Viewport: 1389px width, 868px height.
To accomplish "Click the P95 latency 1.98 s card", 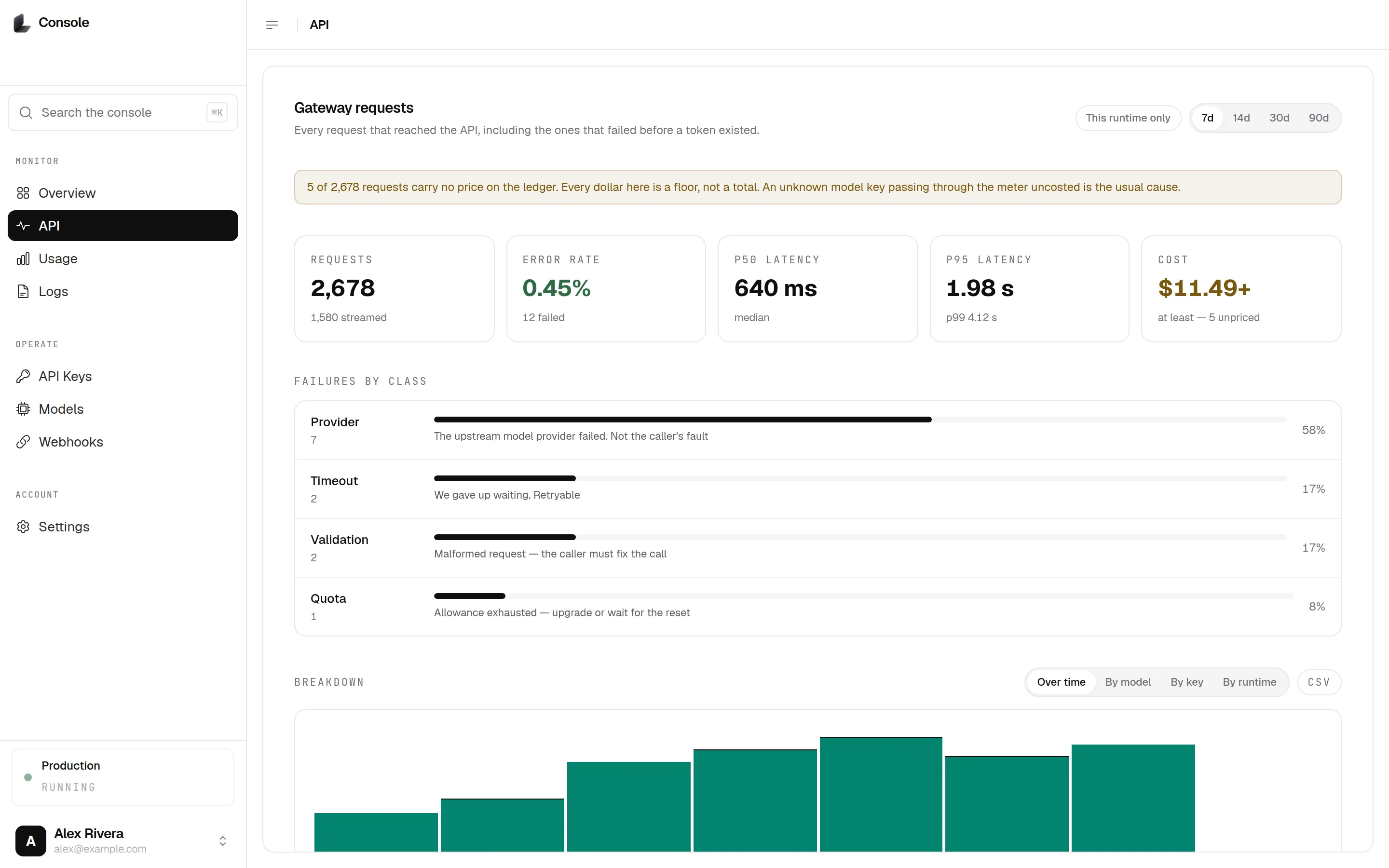I will [1029, 289].
